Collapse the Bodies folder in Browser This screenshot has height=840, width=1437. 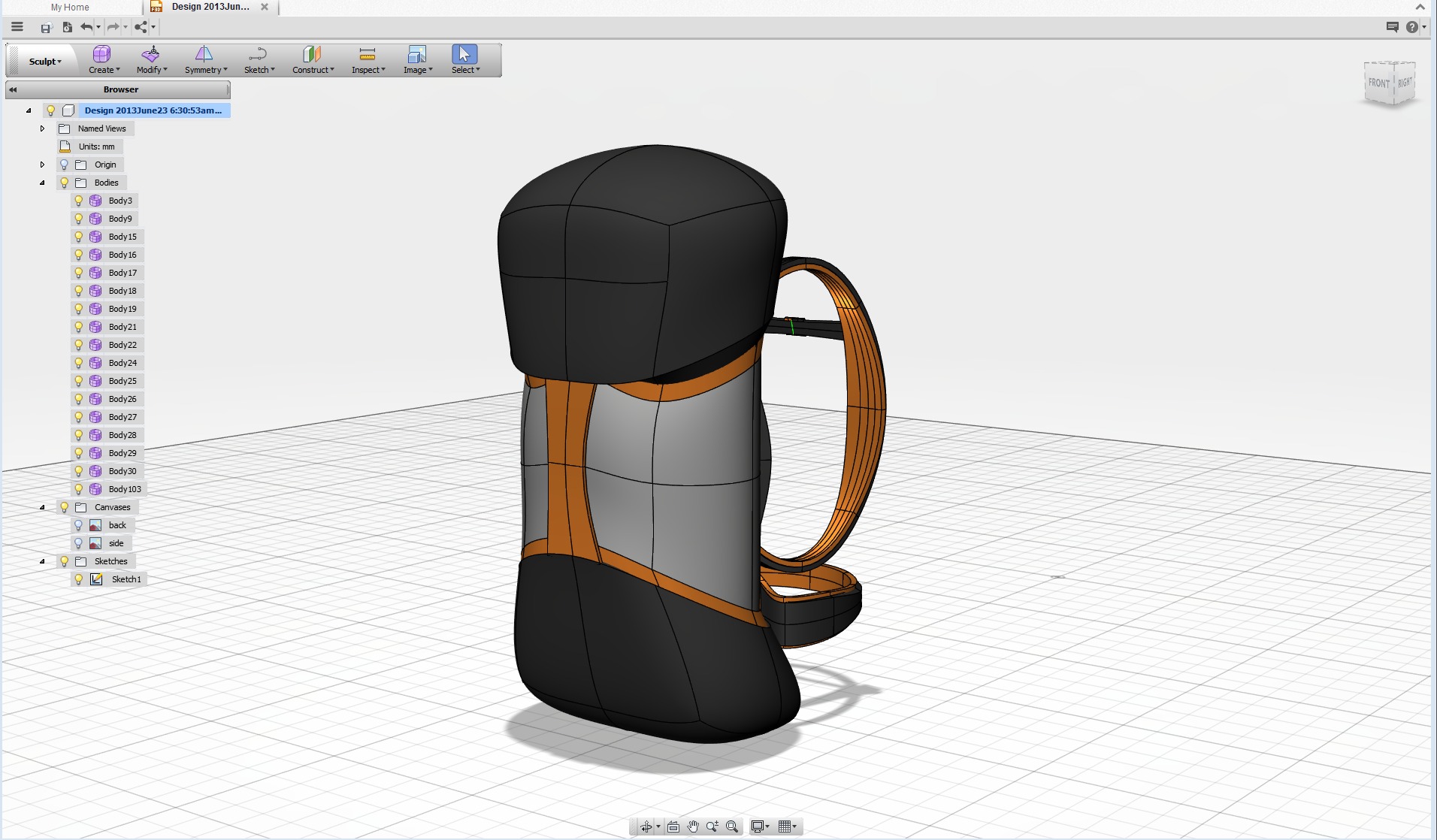point(42,183)
